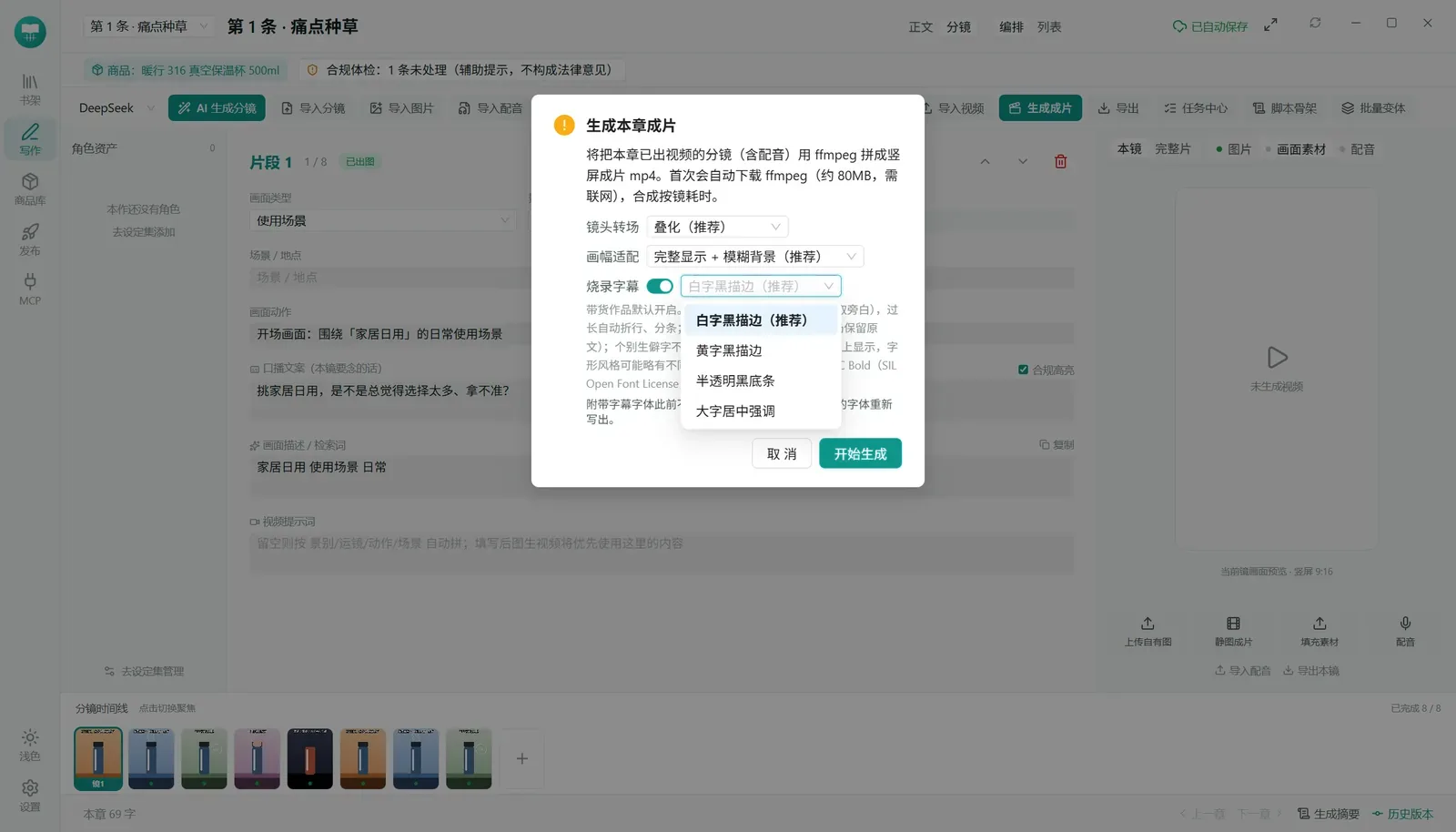Go to previous segment with up chevron
The height and width of the screenshot is (832, 1456).
(x=985, y=161)
